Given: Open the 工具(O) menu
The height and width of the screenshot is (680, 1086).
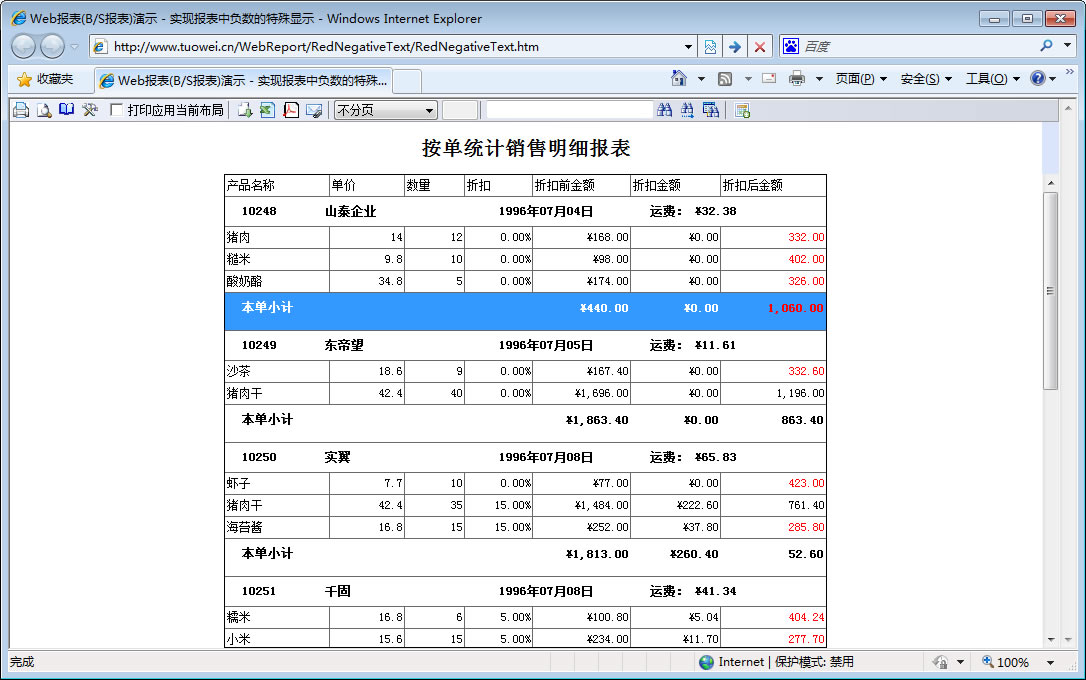Looking at the screenshot, I should pyautogui.click(x=992, y=79).
